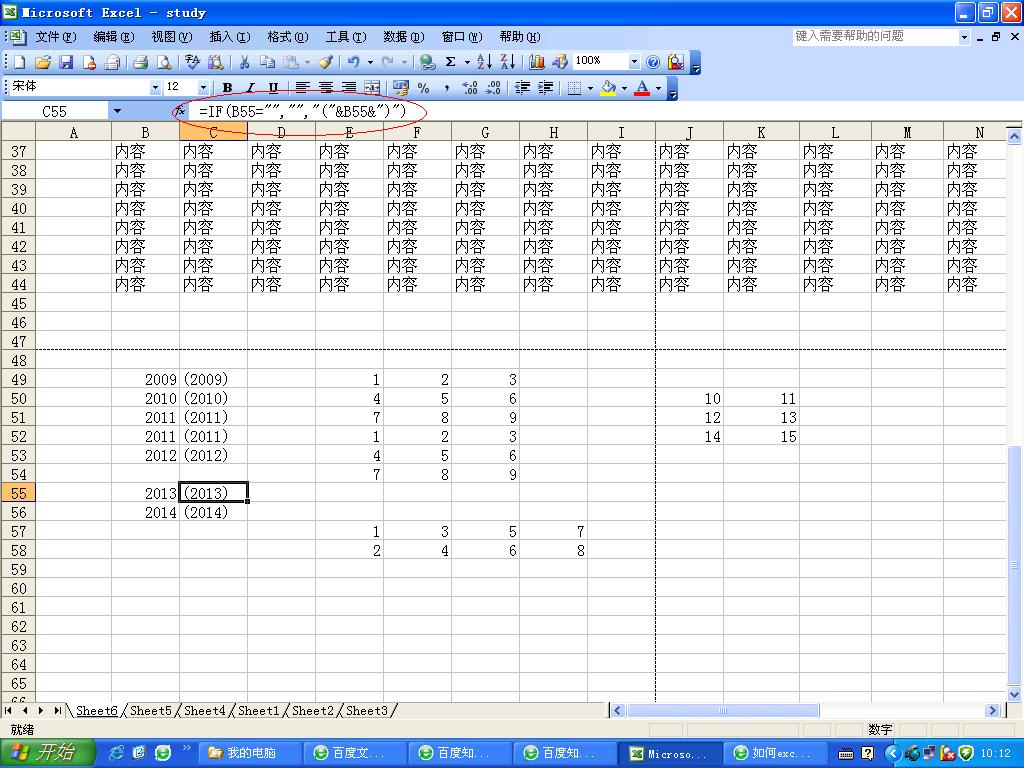
Task: Merge and center selected cells
Action: click(x=372, y=88)
